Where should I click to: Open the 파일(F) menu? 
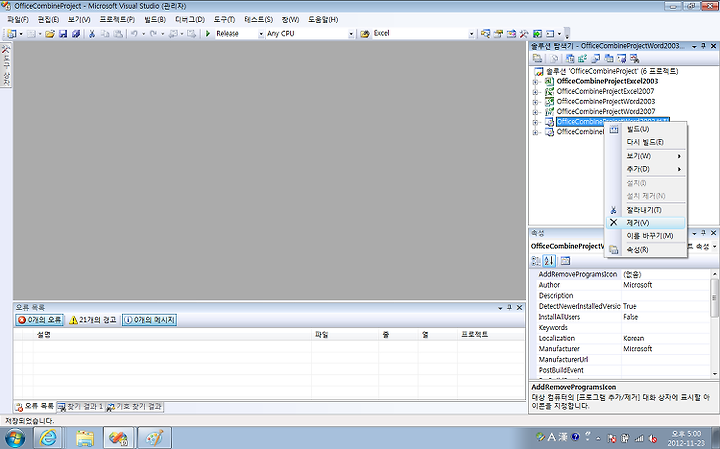coord(18,19)
